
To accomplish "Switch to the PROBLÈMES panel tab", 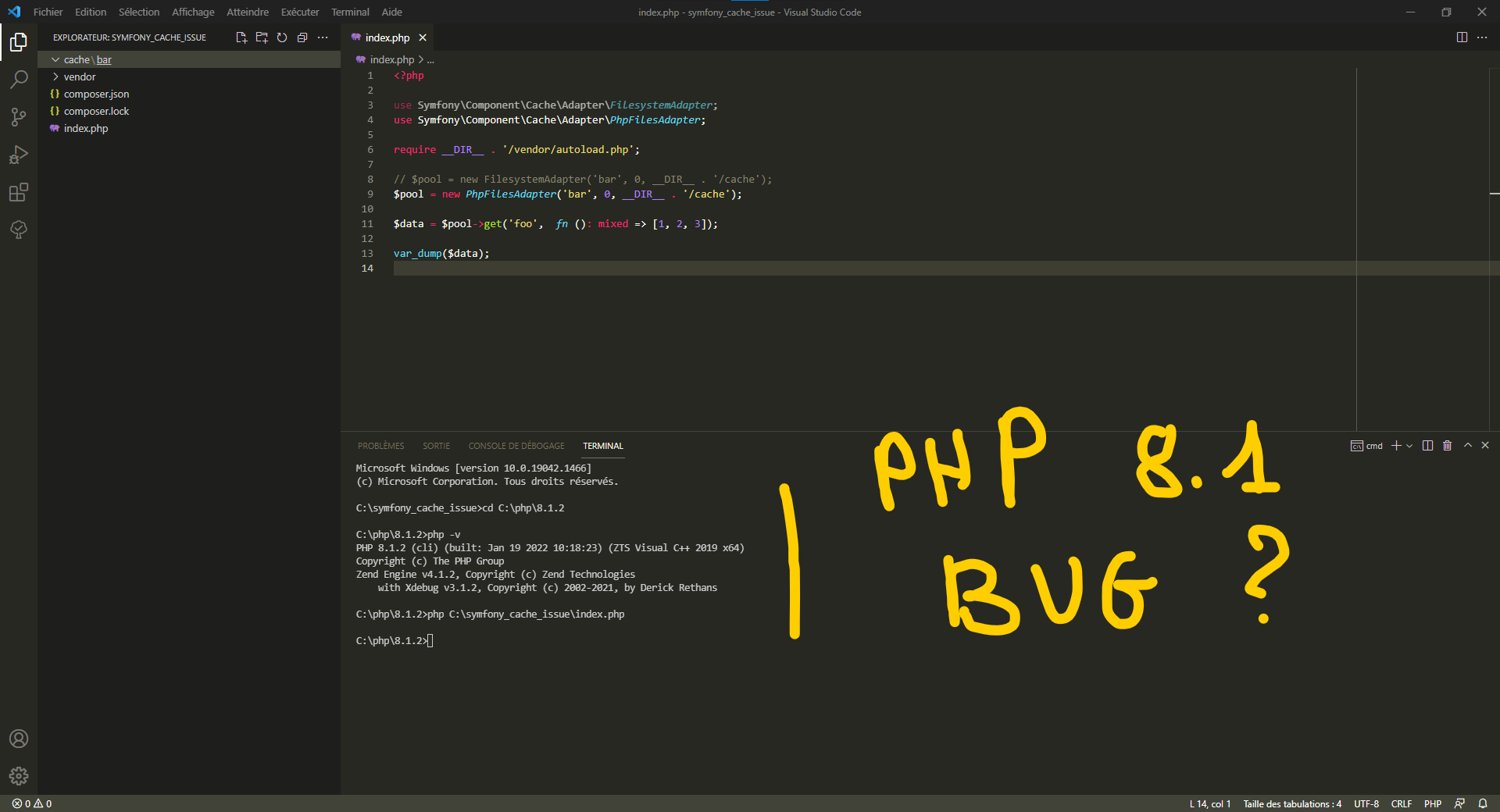I will pyautogui.click(x=381, y=446).
